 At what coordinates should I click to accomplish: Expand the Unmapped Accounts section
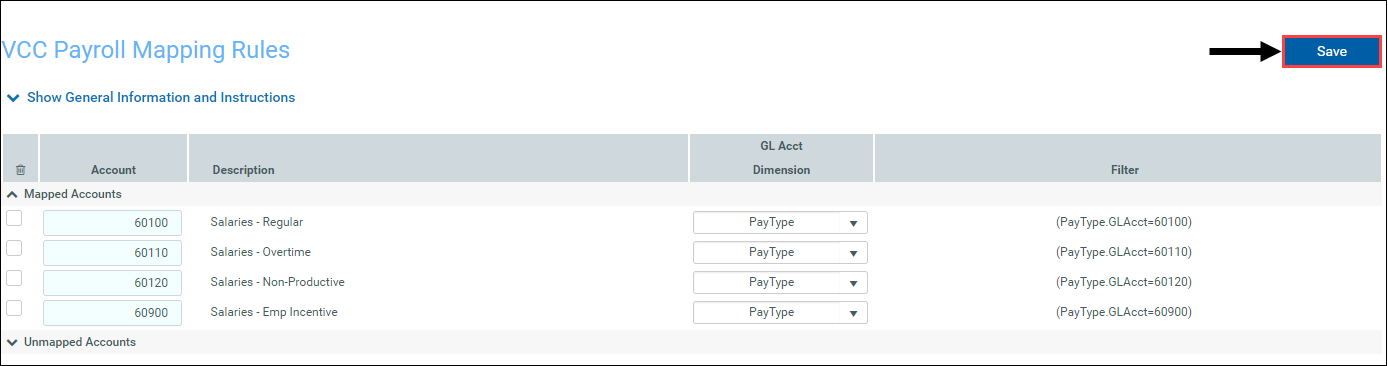71,342
